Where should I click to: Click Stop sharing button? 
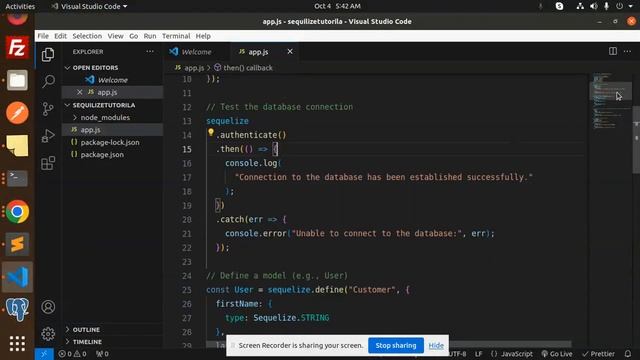pos(396,345)
